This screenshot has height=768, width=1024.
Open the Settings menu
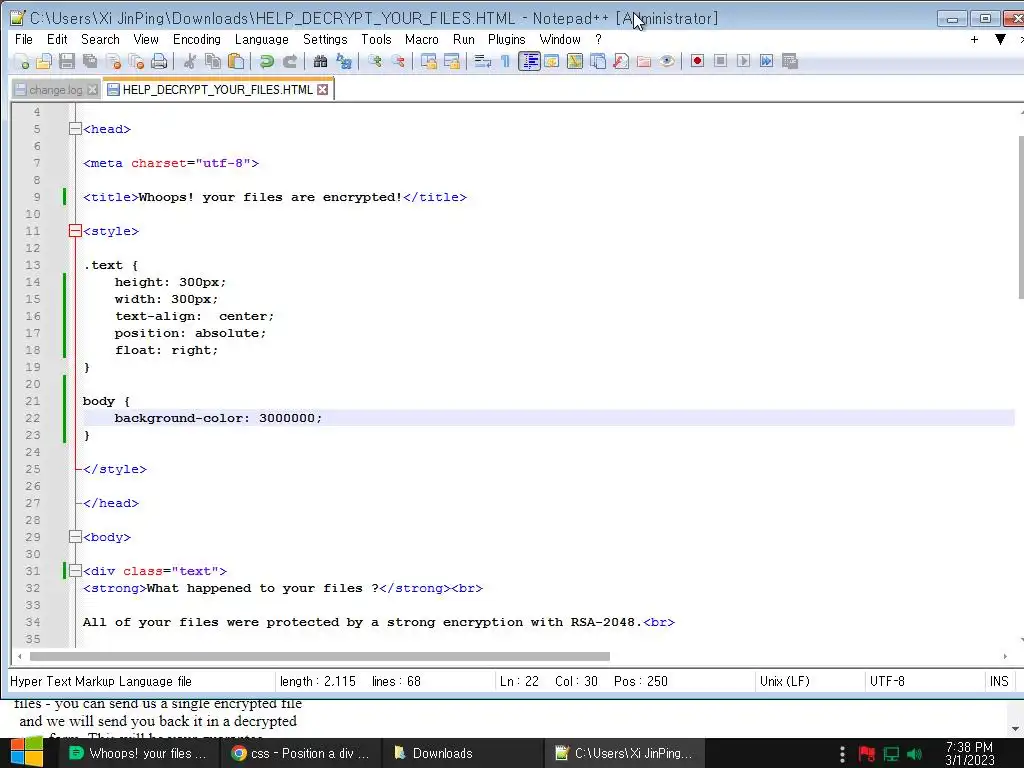click(325, 40)
